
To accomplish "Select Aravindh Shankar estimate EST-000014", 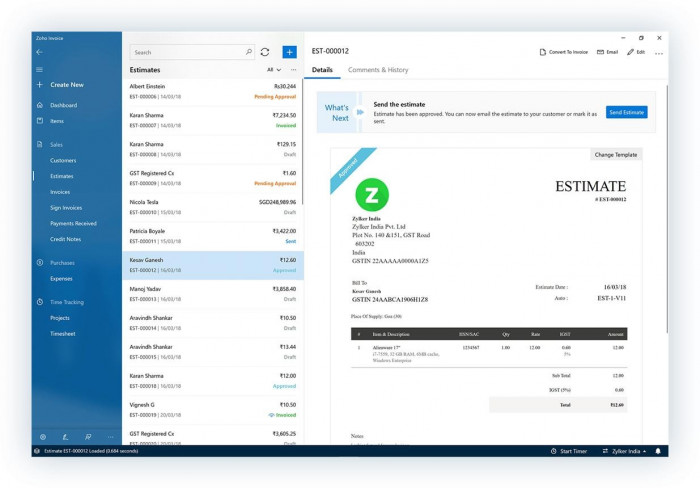I will pyautogui.click(x=213, y=323).
